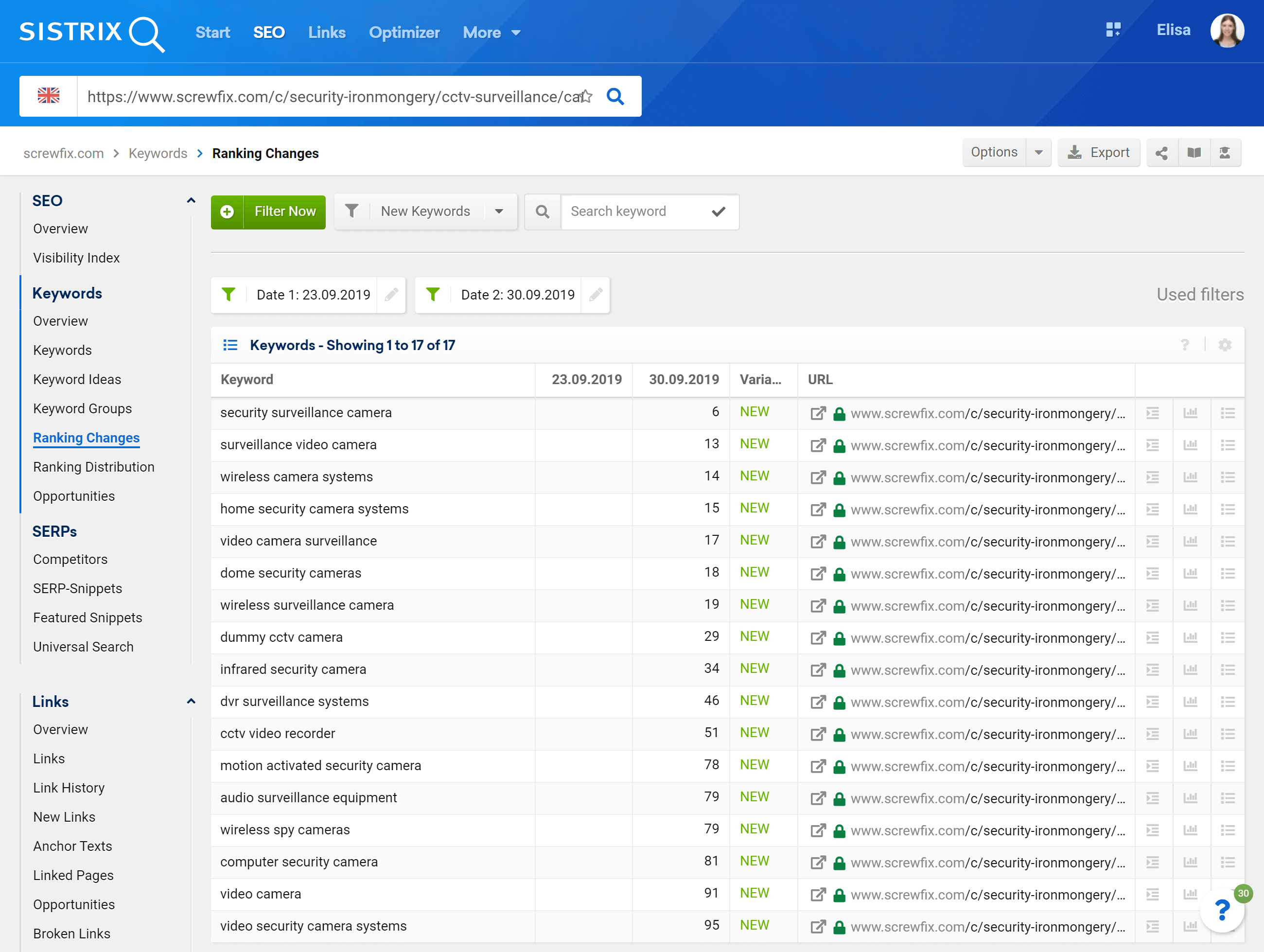Open the More dropdown menu
Screen dimensions: 1264x952
click(x=492, y=33)
